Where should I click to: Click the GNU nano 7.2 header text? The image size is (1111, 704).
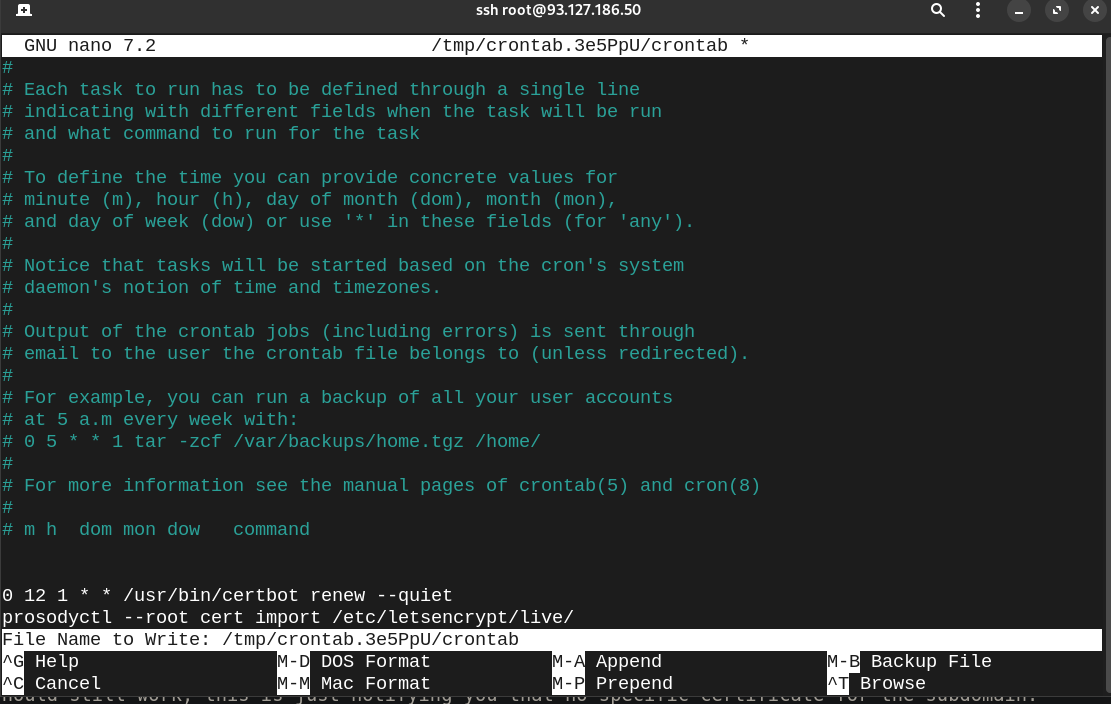[90, 45]
